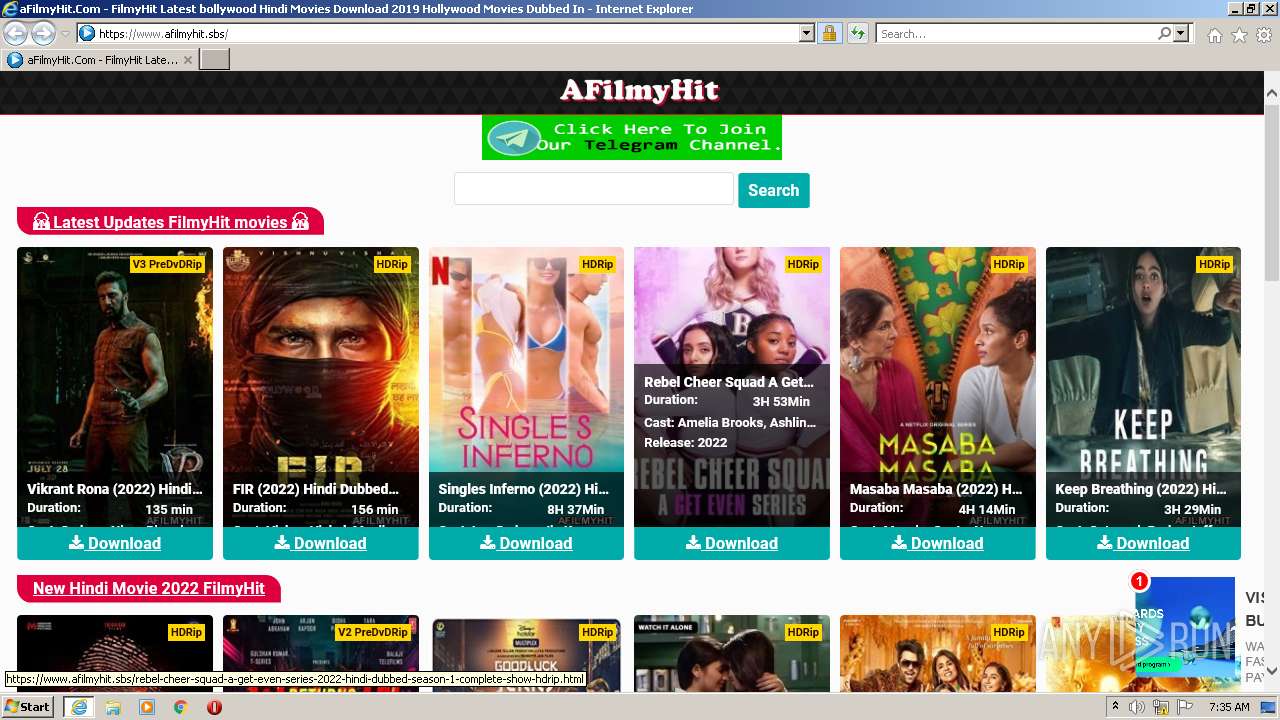This screenshot has width=1280, height=720.
Task: Click Keep Breathing (2022) title text
Action: pyautogui.click(x=1141, y=489)
